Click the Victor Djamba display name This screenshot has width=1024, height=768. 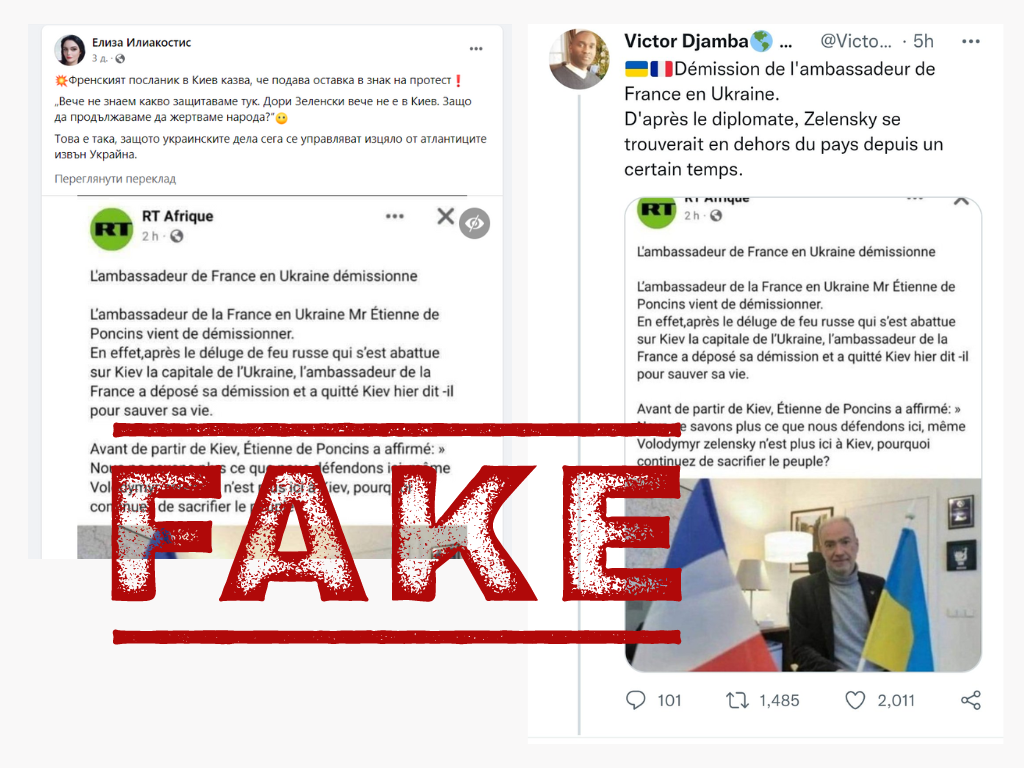coord(686,41)
